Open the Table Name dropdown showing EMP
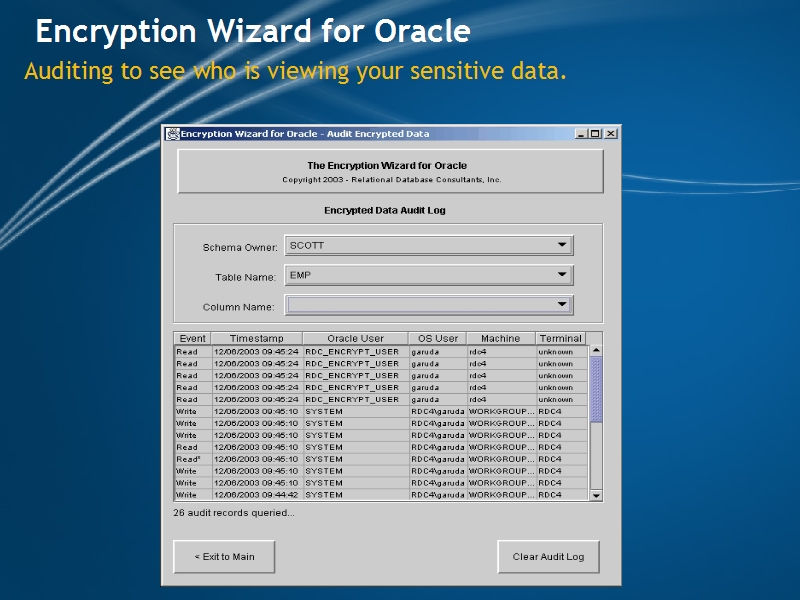 429,275
